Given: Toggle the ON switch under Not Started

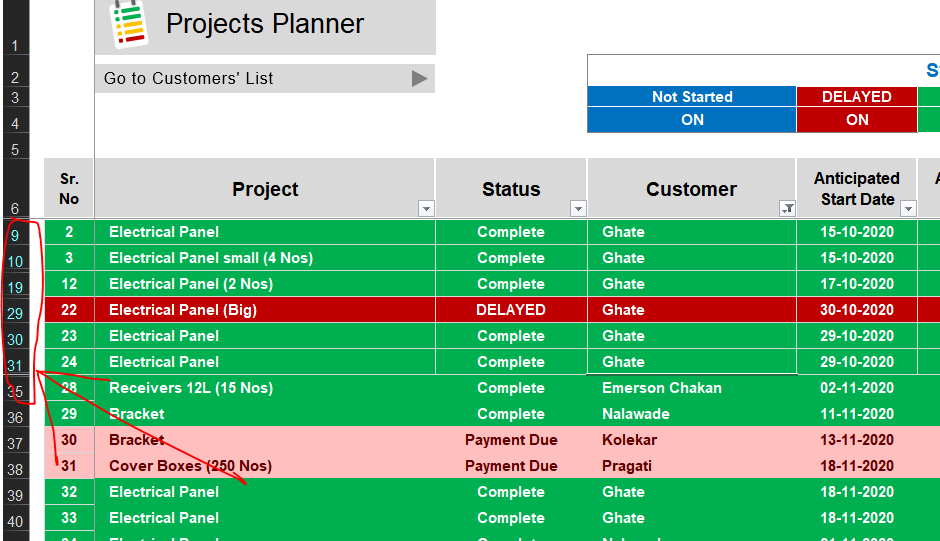Looking at the screenshot, I should coord(692,120).
